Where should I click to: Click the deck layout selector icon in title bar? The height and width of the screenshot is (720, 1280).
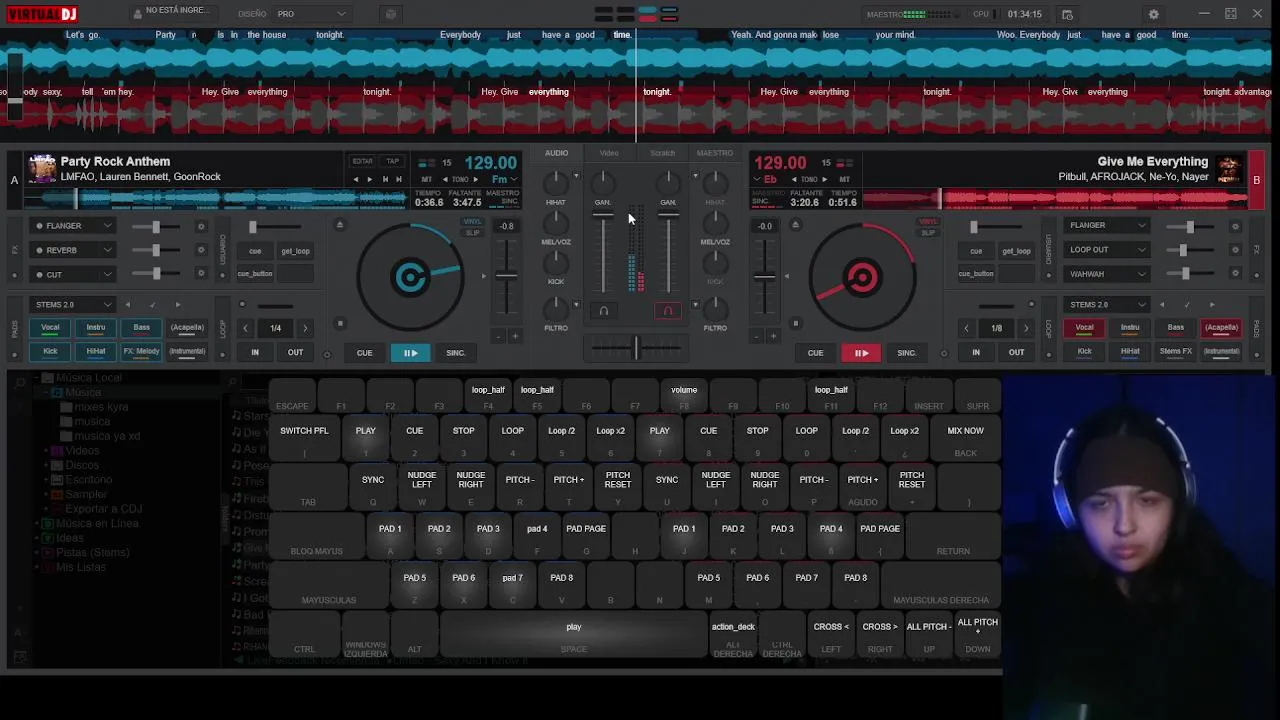point(636,14)
